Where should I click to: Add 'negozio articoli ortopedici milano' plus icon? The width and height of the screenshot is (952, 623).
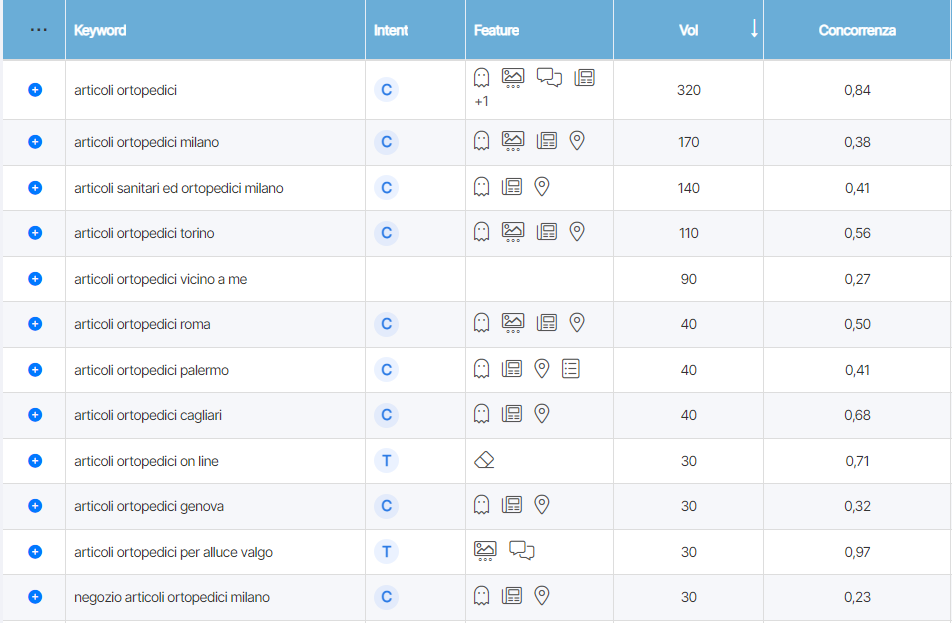pos(35,597)
